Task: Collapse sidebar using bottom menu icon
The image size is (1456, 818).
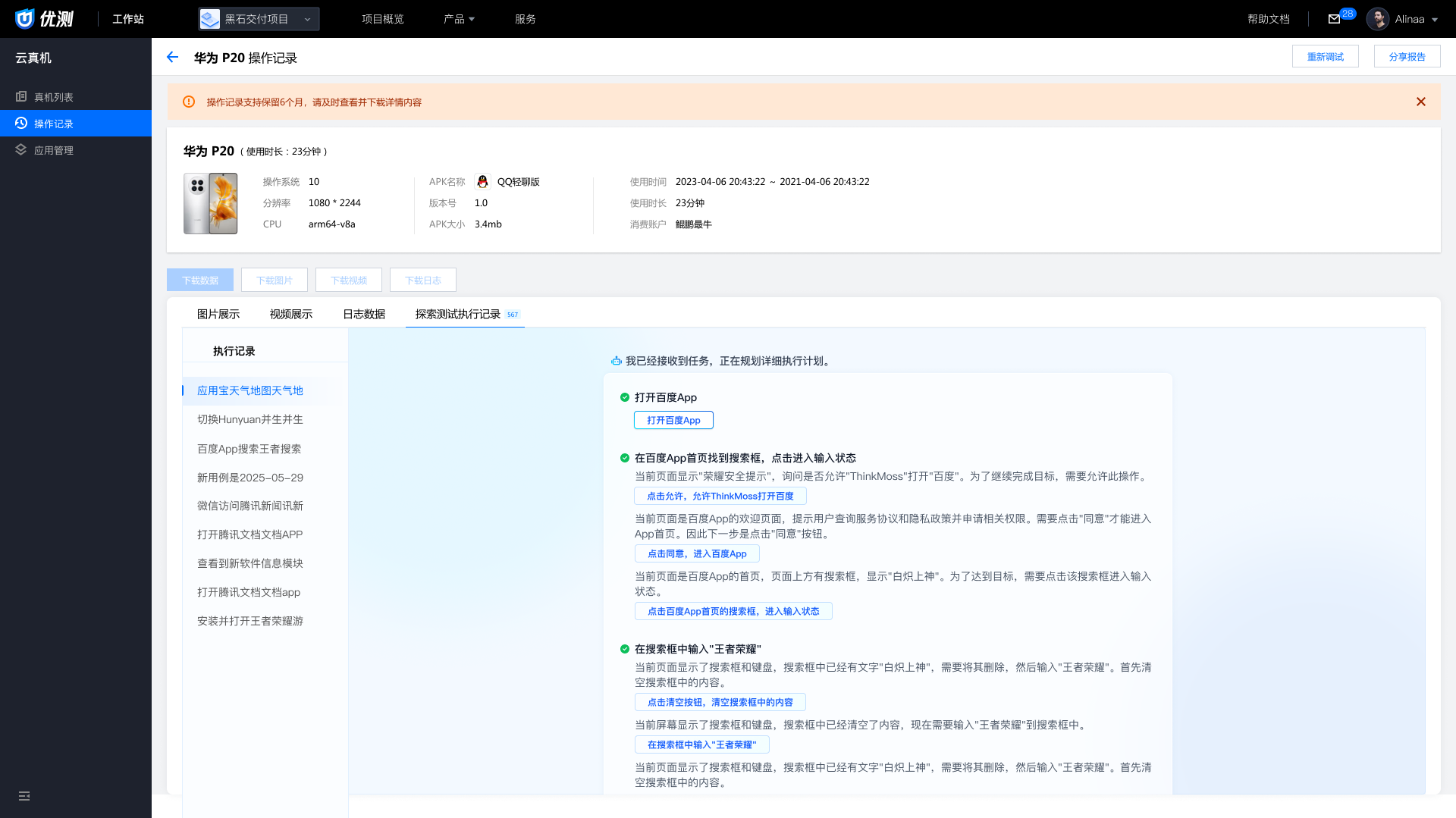Action: [24, 796]
